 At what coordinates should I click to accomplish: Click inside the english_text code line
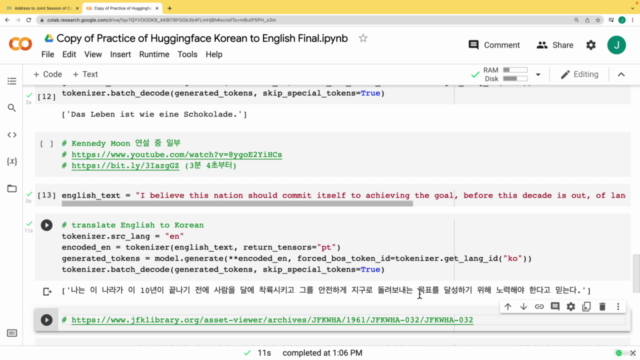click(343, 196)
